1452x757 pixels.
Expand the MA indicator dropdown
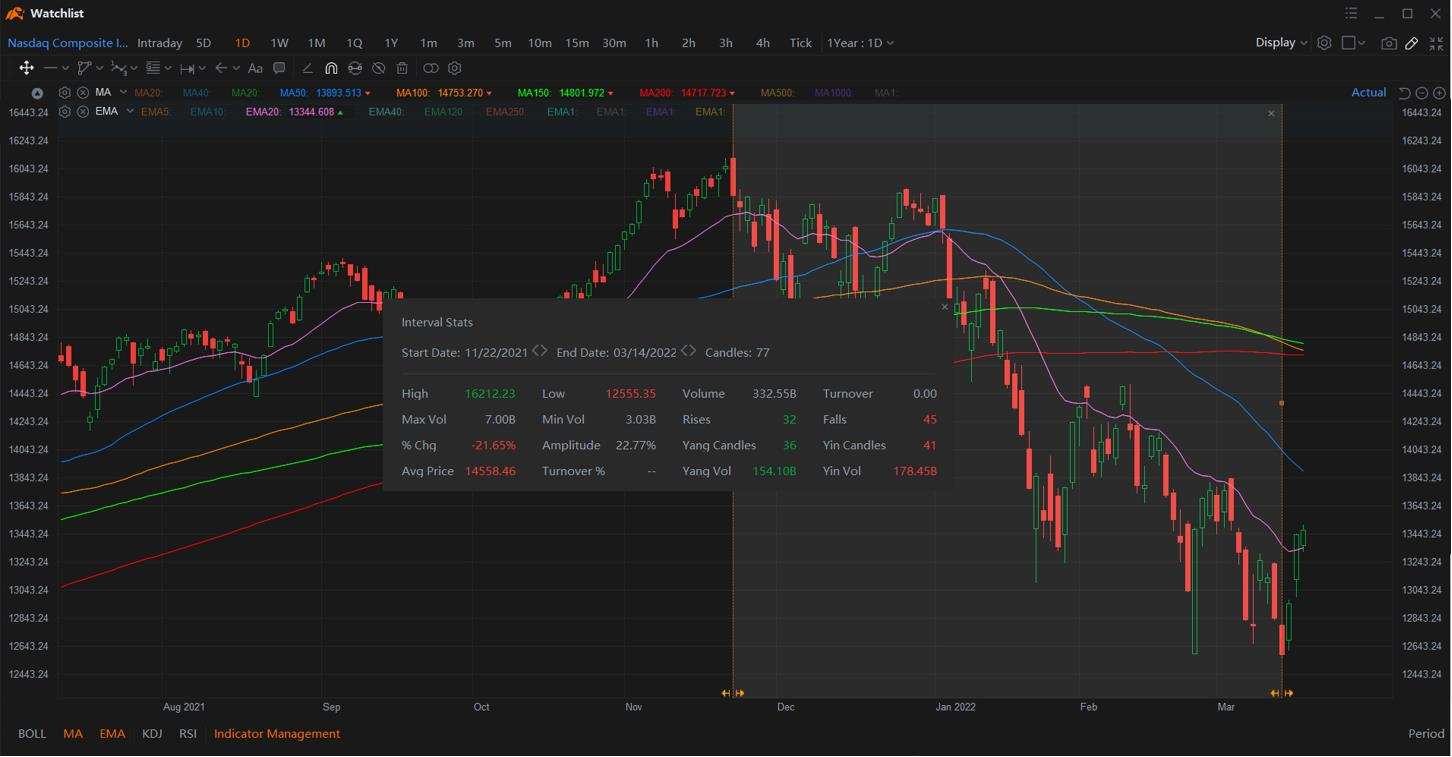coord(123,92)
